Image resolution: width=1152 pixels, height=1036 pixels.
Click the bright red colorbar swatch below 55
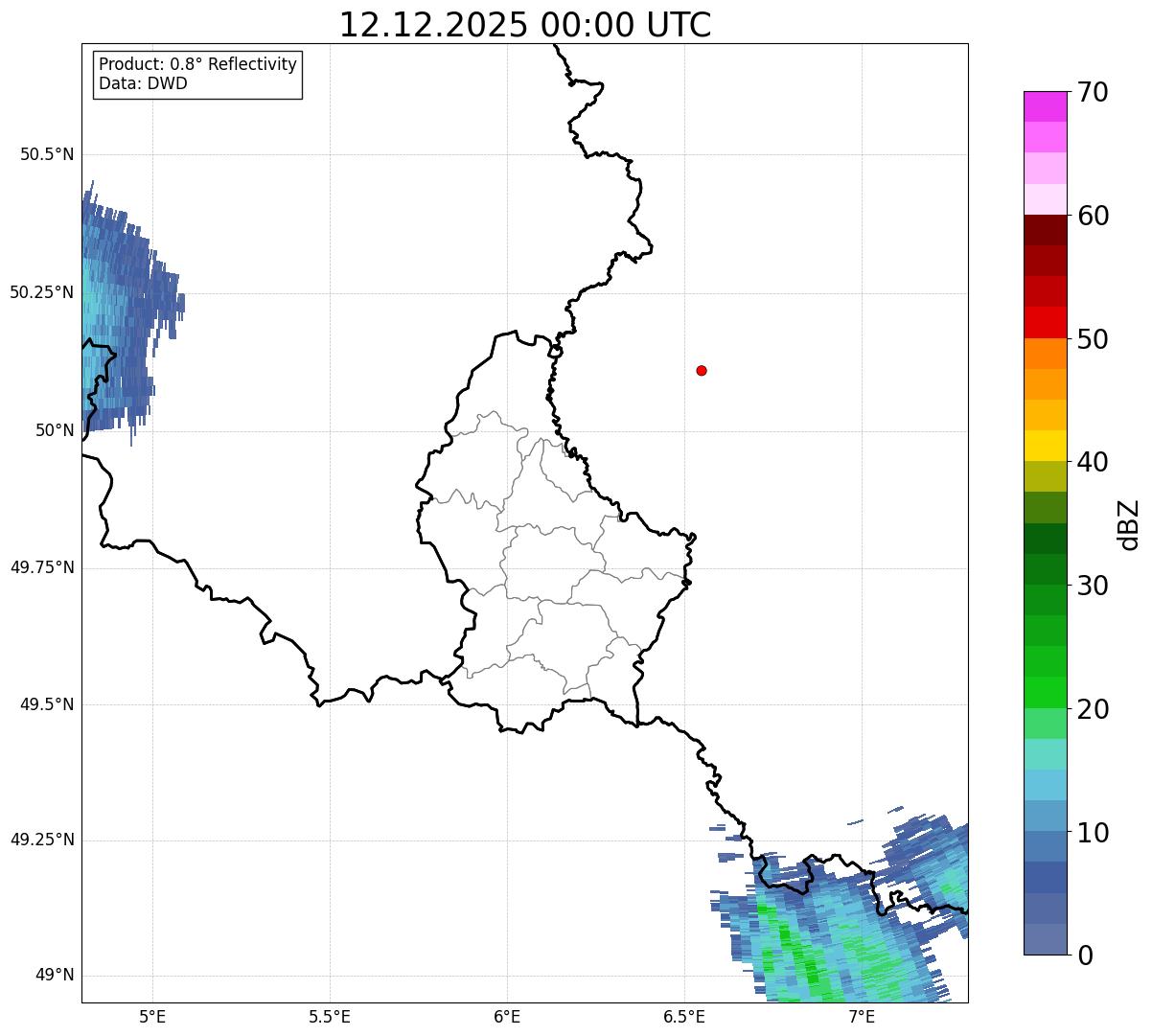1045,323
